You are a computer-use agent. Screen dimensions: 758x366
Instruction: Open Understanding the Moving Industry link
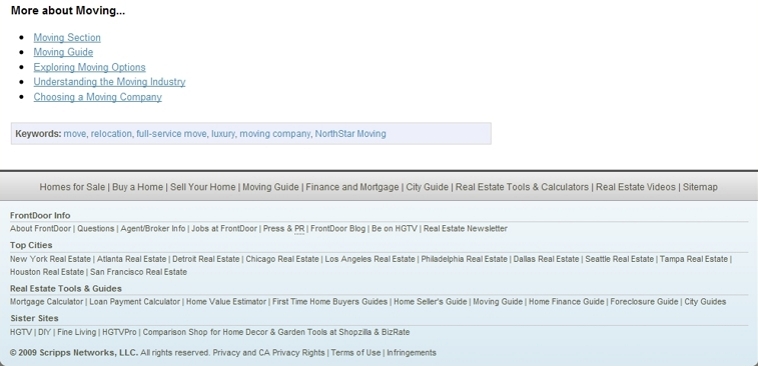(x=109, y=82)
